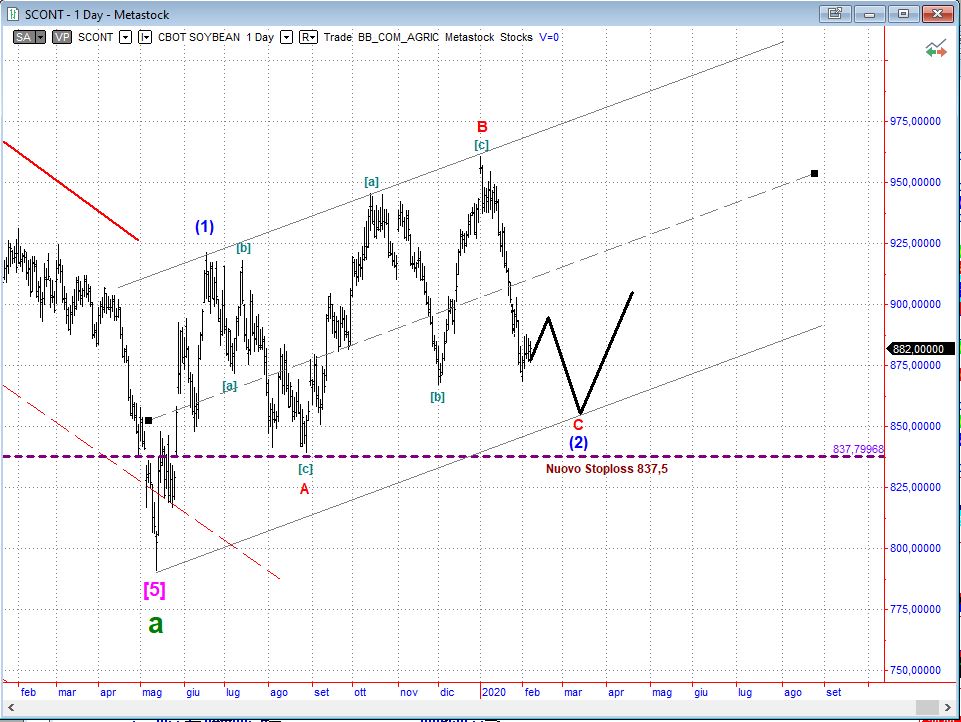Click the chart document icon in title bar
This screenshot has height=722, width=961.
click(x=13, y=14)
